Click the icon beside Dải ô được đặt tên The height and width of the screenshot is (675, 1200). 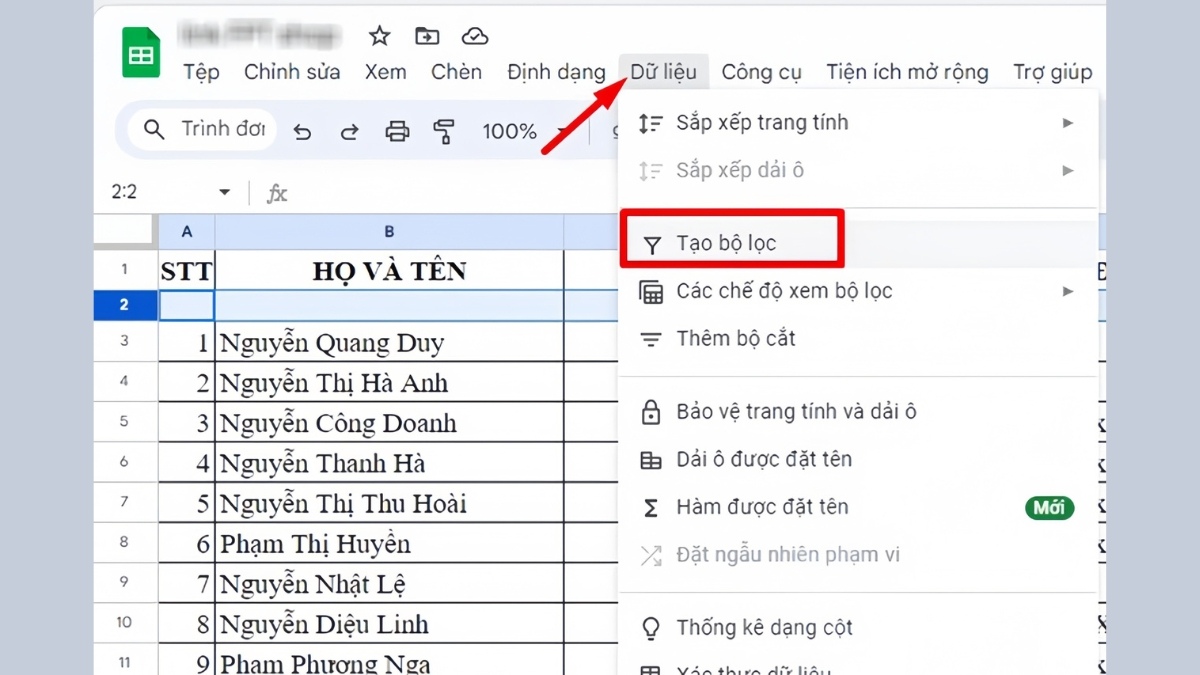tap(651, 461)
